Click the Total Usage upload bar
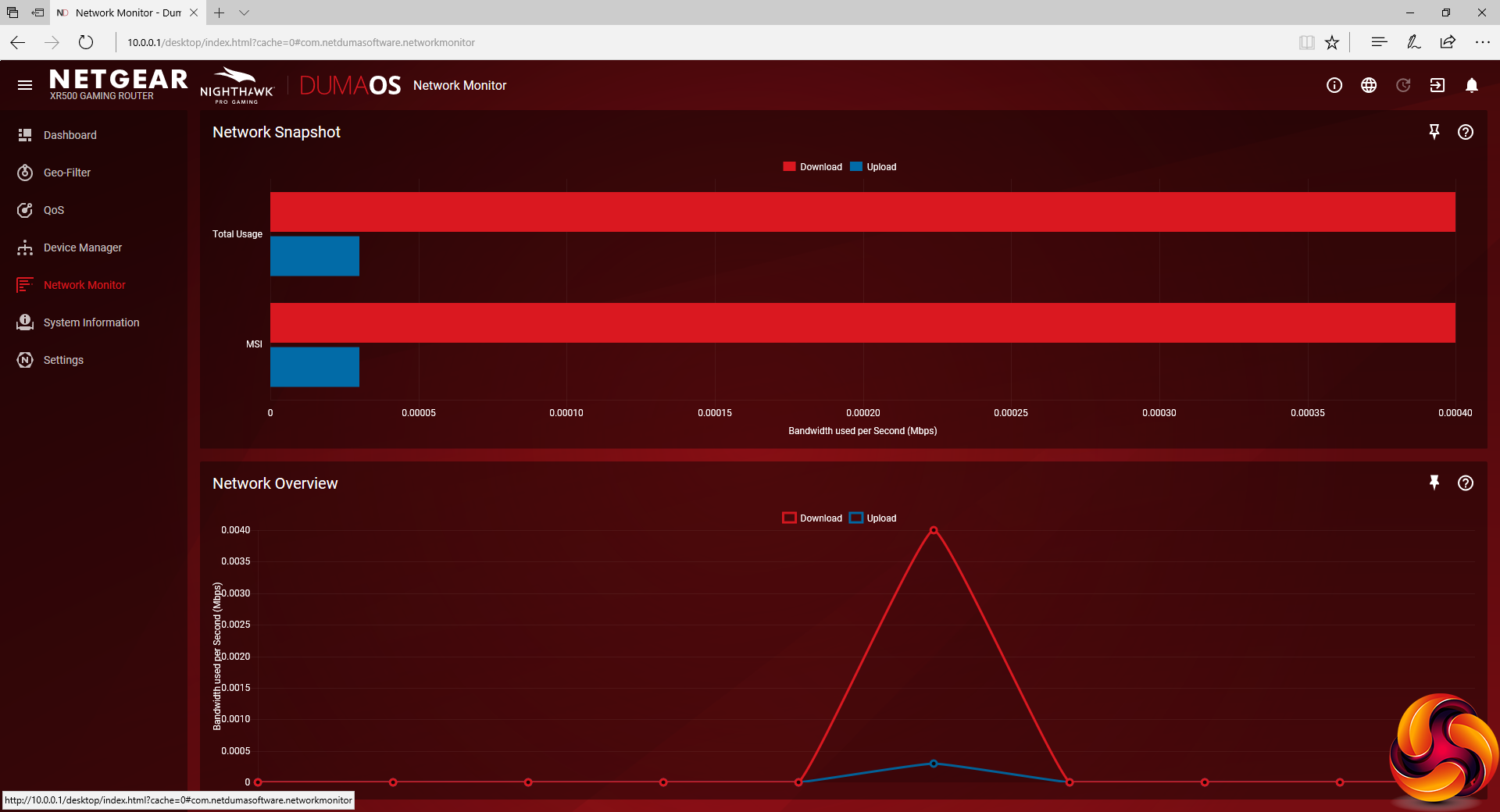 pyautogui.click(x=315, y=256)
